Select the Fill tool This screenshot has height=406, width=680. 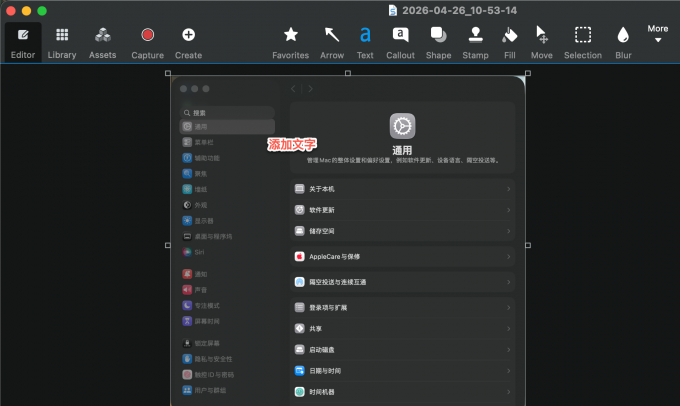tap(510, 43)
